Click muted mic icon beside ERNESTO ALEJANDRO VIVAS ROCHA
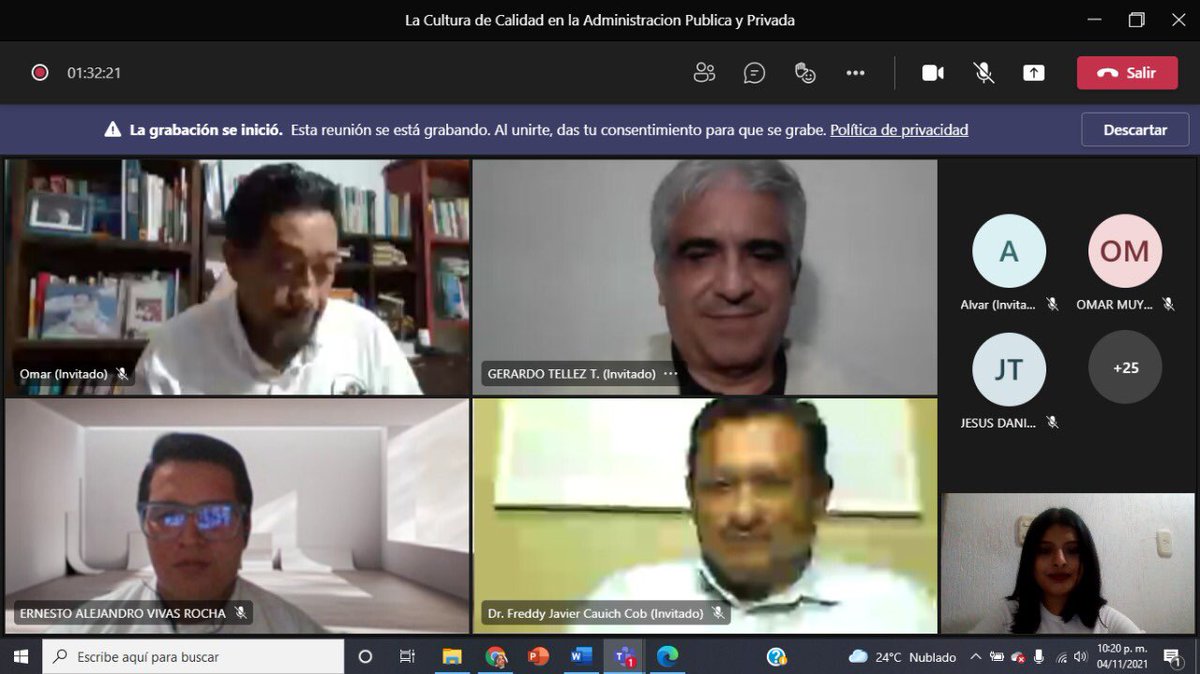This screenshot has height=674, width=1200. tap(240, 613)
